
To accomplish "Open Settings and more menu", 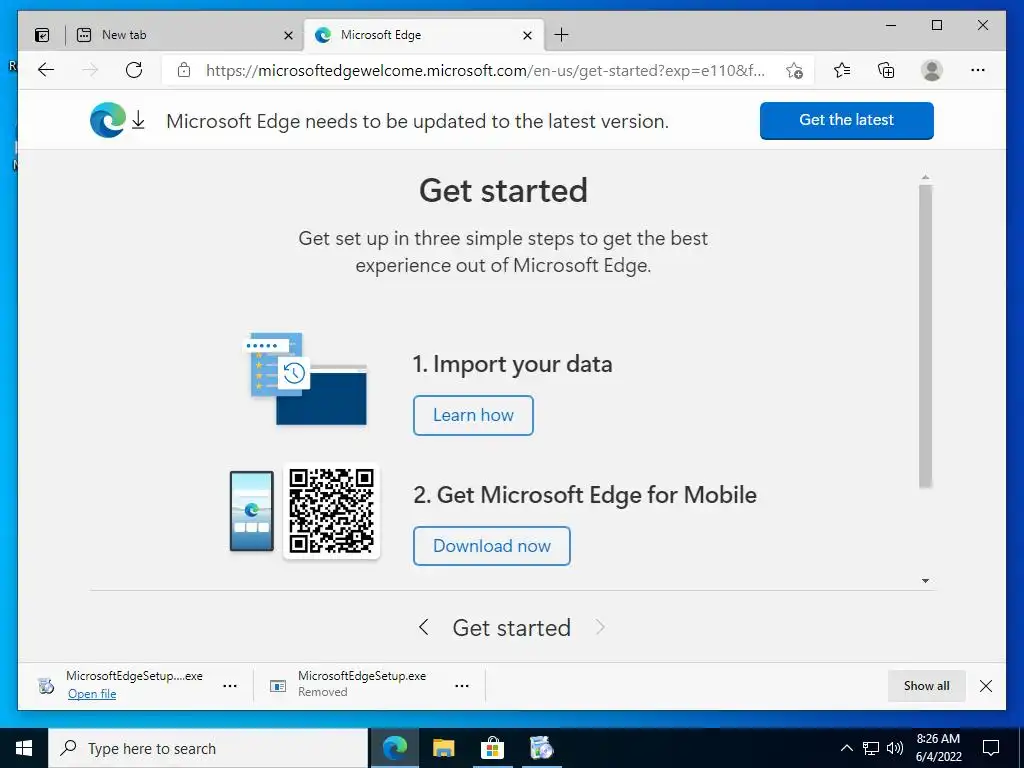I will pyautogui.click(x=978, y=70).
